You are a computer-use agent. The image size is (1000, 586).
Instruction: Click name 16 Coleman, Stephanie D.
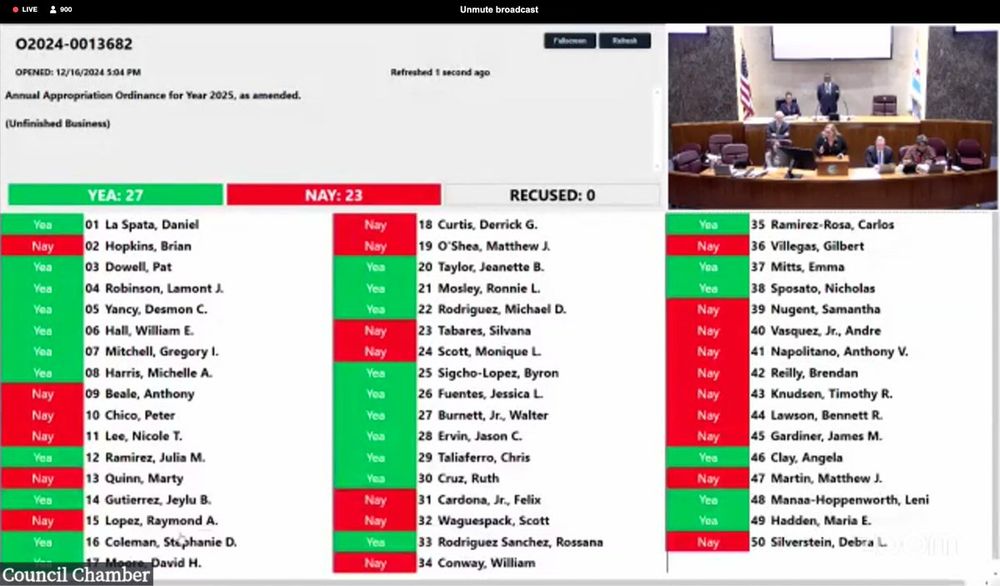(x=161, y=542)
